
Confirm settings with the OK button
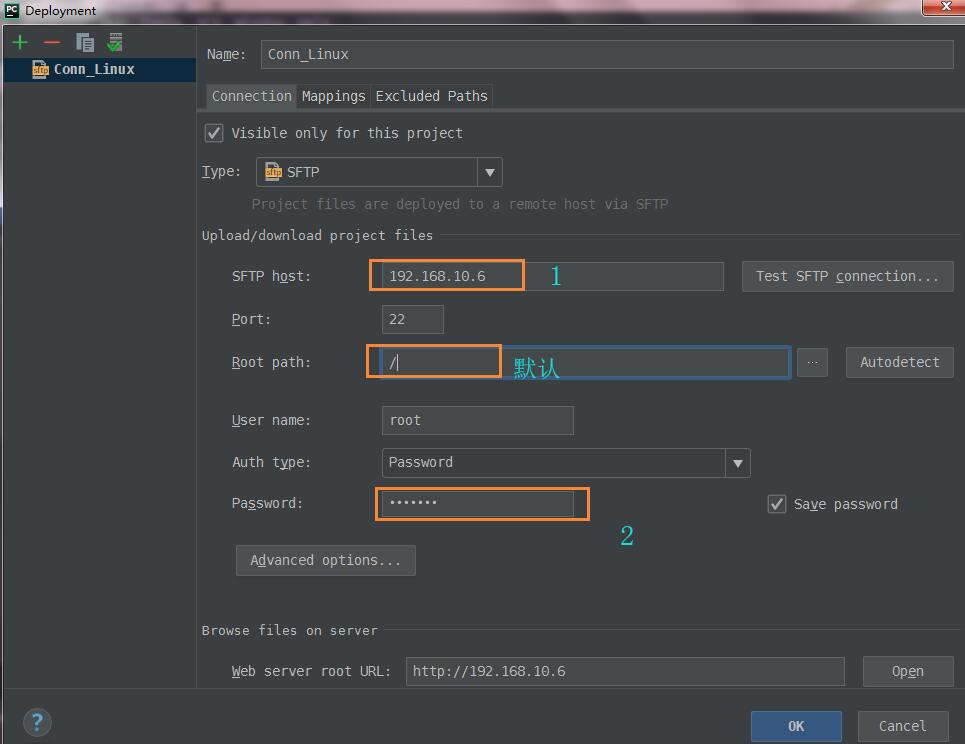pyautogui.click(x=795, y=726)
